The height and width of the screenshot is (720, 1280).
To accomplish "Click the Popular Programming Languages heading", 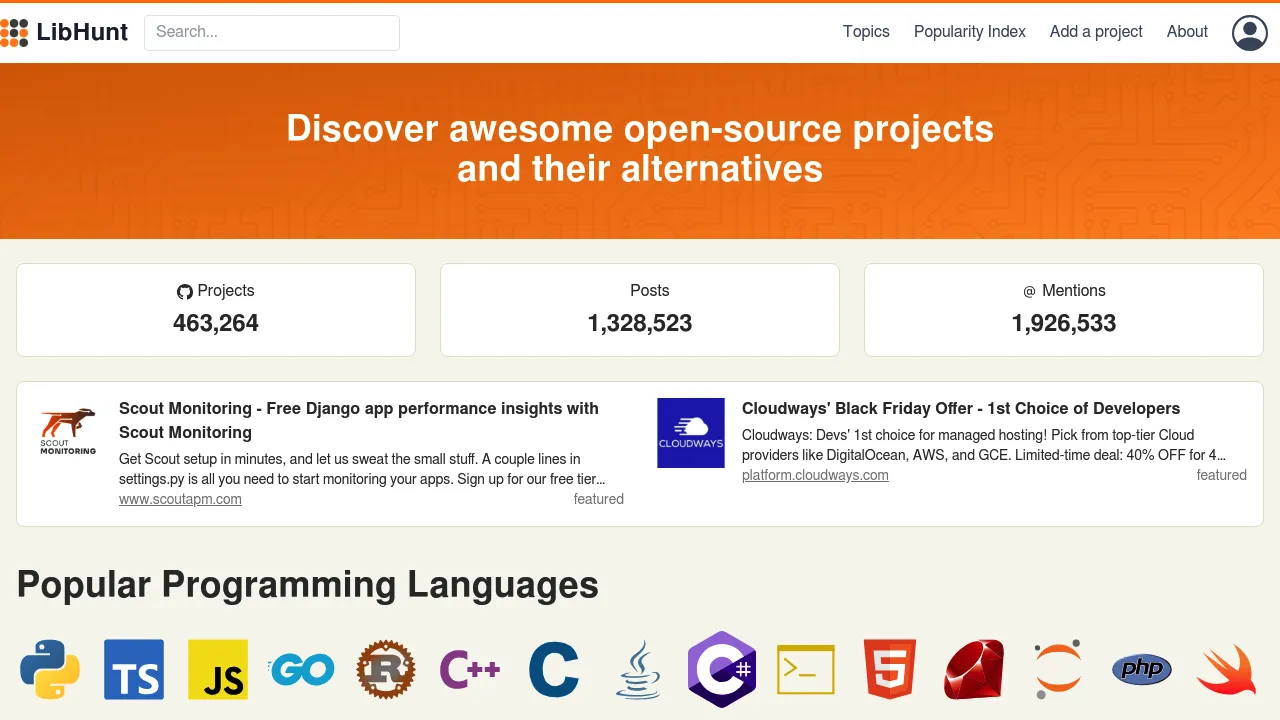I will pos(308,585).
